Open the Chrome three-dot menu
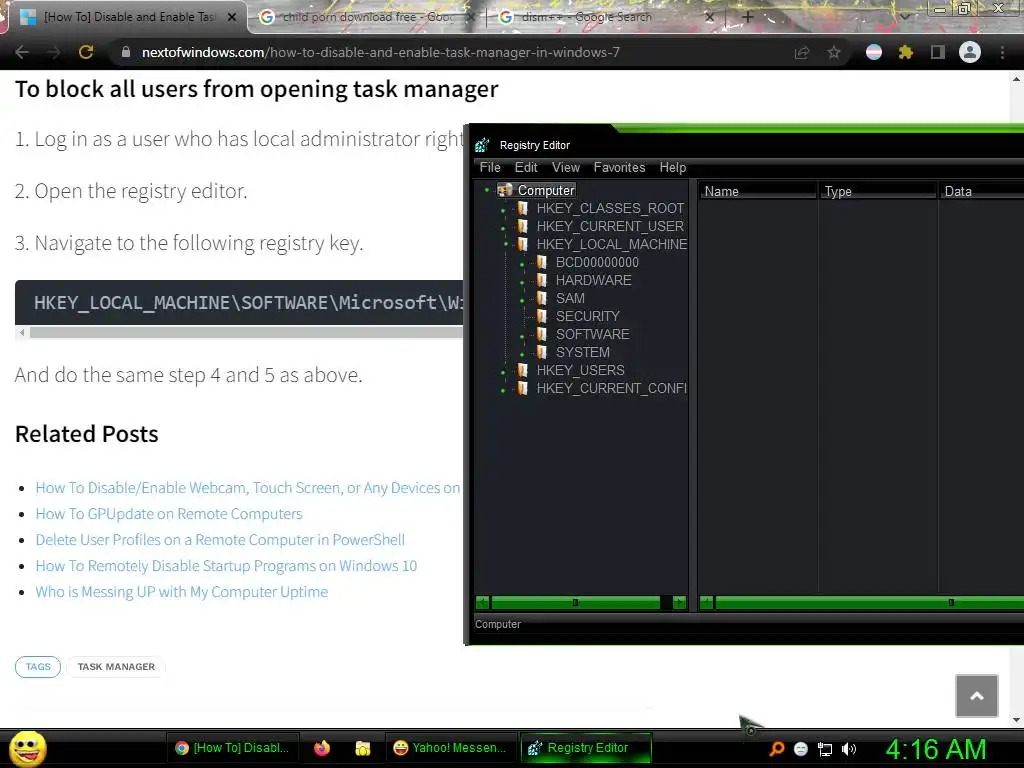The image size is (1024, 768). [1002, 52]
